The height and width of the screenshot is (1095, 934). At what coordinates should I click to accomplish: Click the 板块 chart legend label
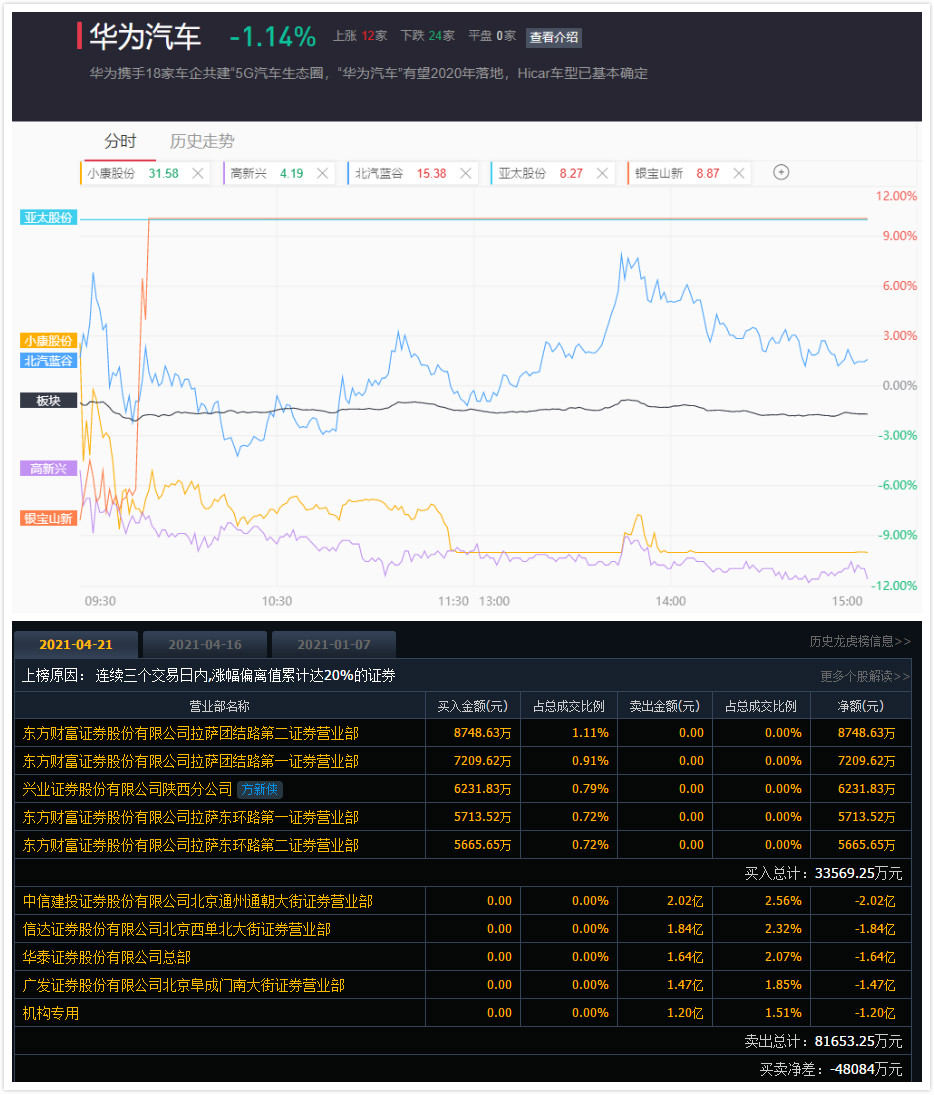48,400
